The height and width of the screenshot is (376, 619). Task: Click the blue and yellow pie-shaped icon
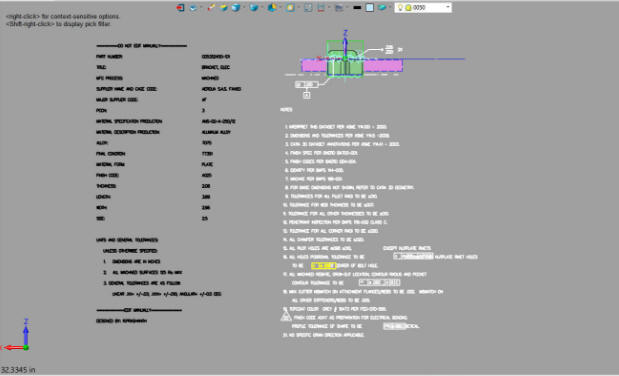272,8
